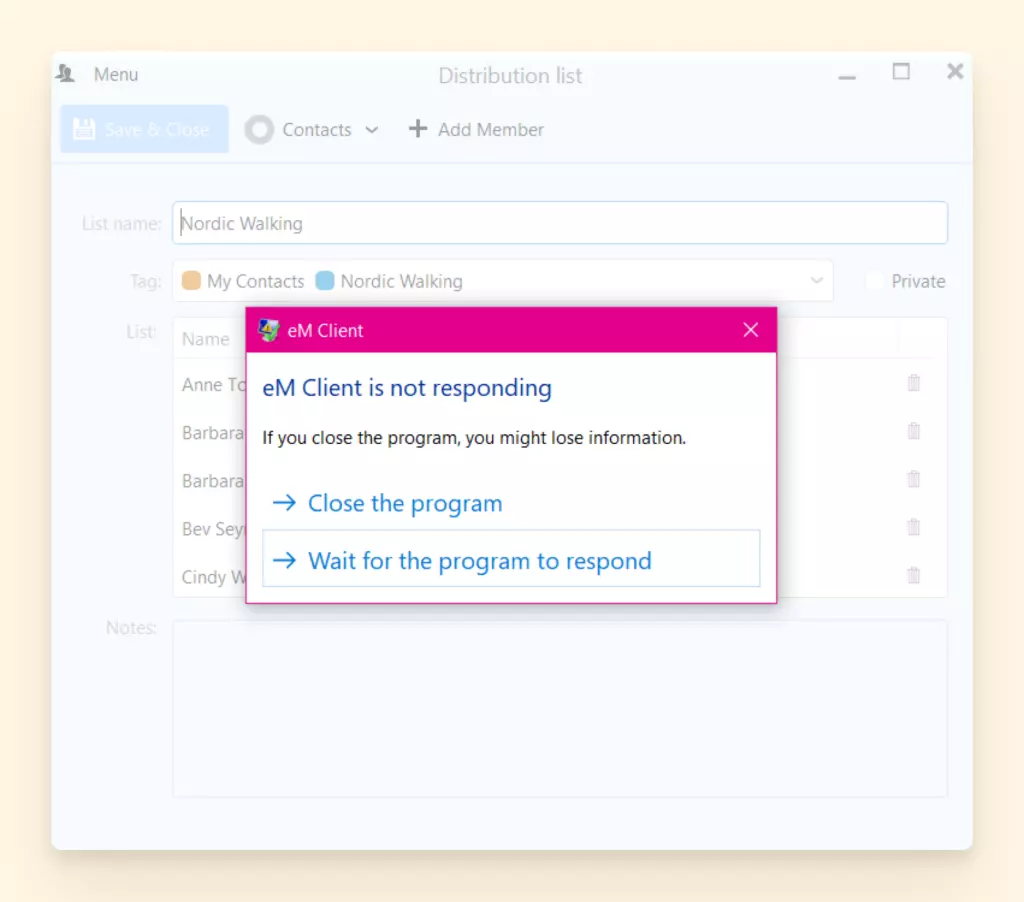Click the plus icon for Add Member
The image size is (1024, 902).
tap(418, 129)
